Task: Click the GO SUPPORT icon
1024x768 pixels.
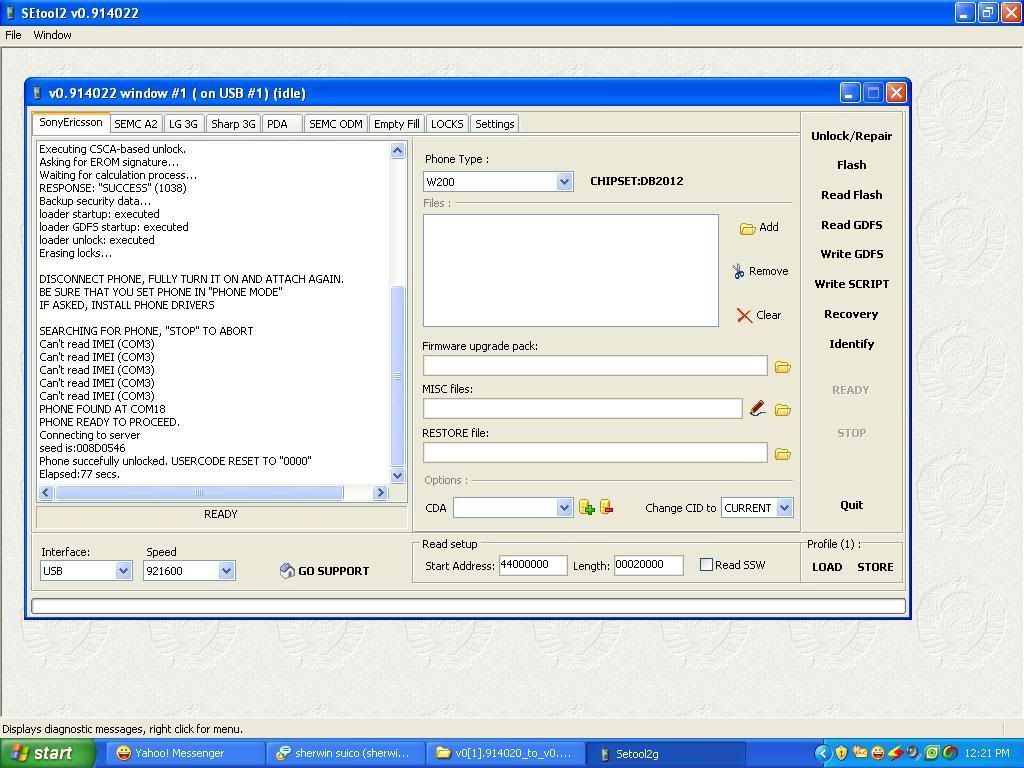Action: pyautogui.click(x=287, y=571)
